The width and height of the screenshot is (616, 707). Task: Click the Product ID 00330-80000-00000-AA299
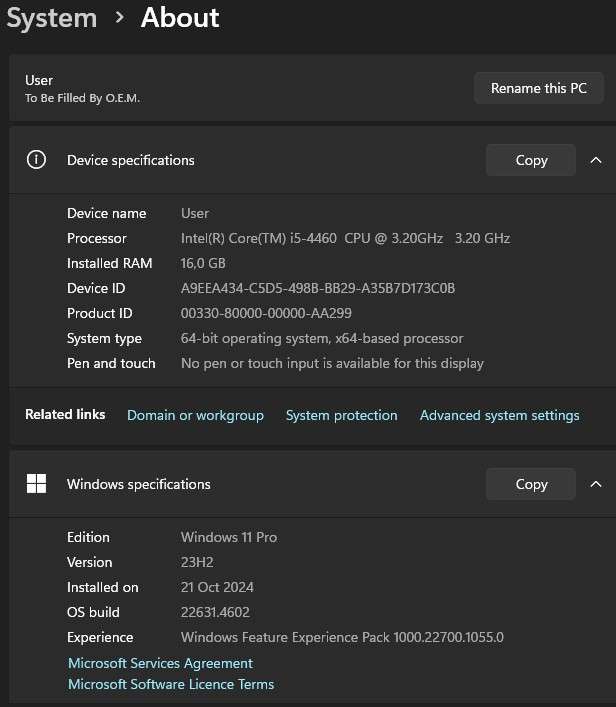266,313
